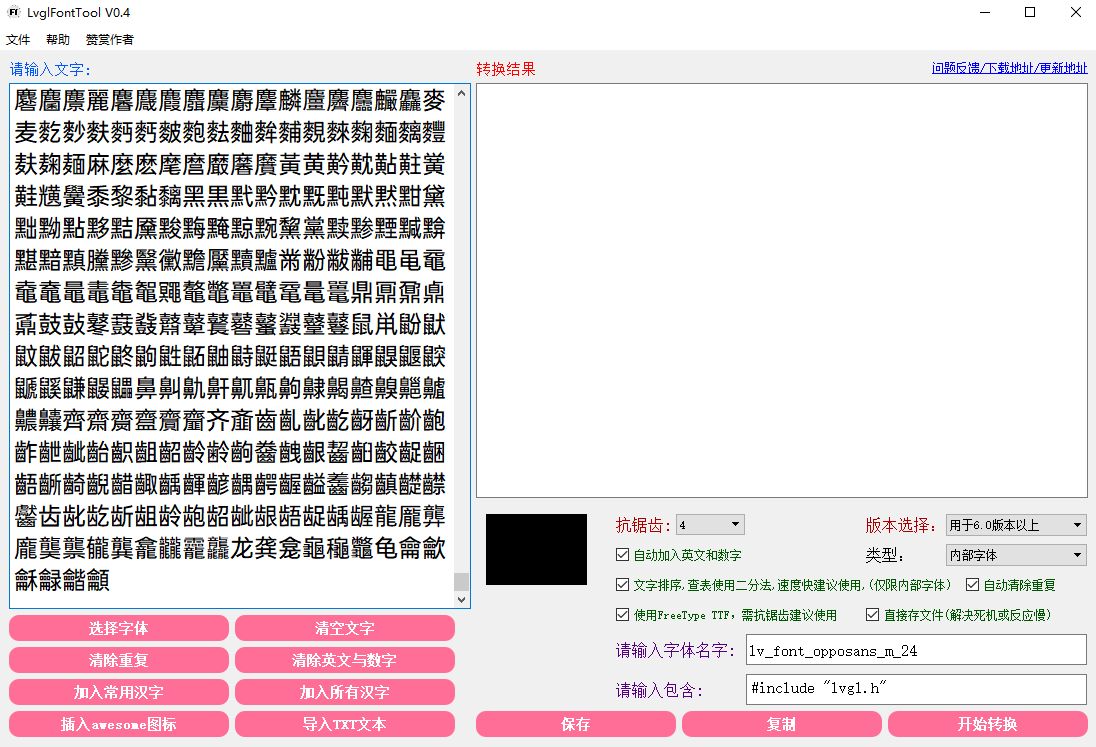Open the 文件 menu

click(x=18, y=40)
